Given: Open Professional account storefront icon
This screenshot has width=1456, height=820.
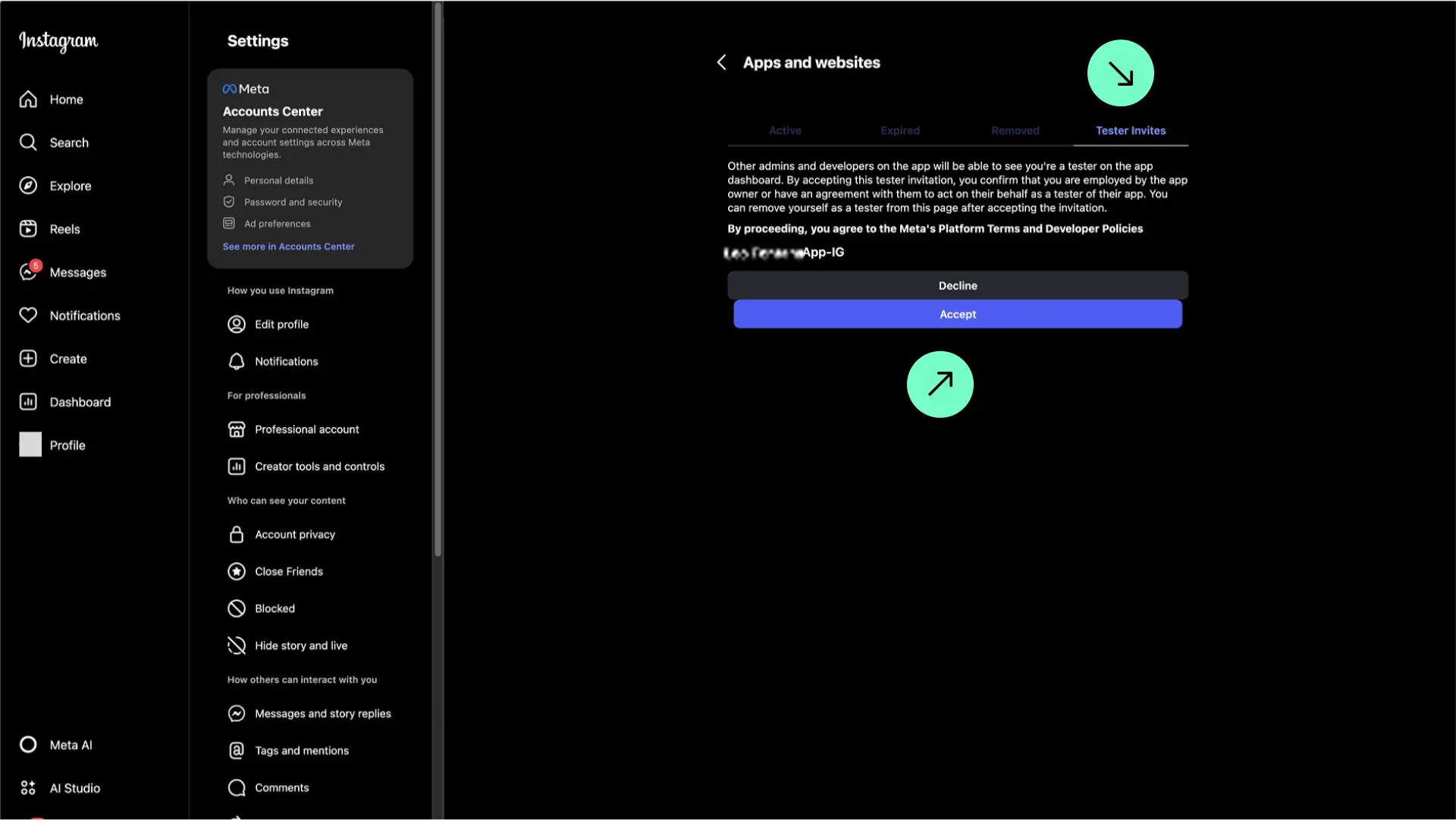Looking at the screenshot, I should pyautogui.click(x=237, y=429).
